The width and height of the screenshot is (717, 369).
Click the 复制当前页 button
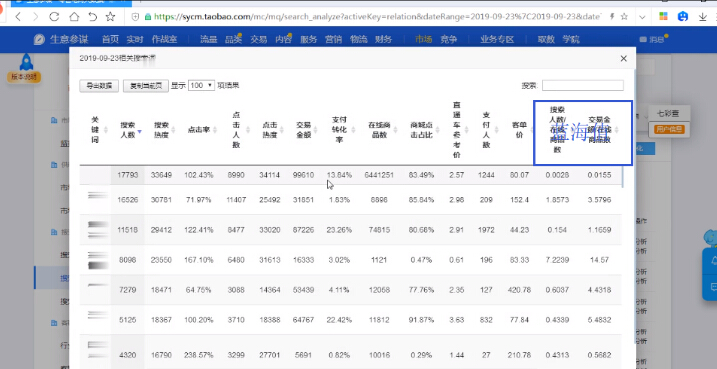coord(146,86)
